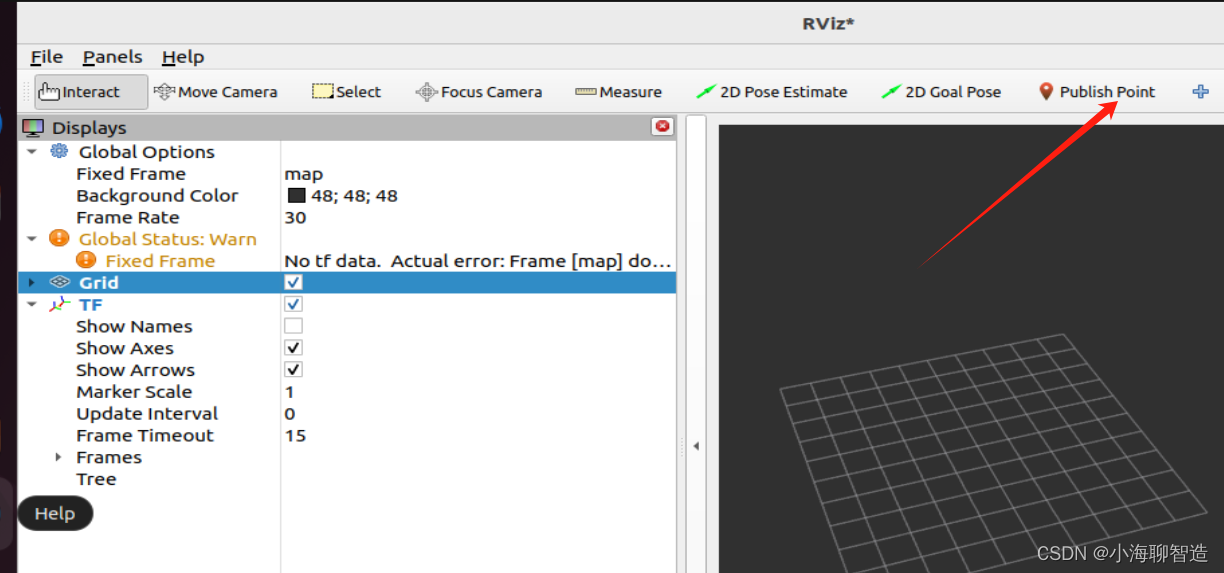Activate the Focus Camera tool

[x=479, y=92]
